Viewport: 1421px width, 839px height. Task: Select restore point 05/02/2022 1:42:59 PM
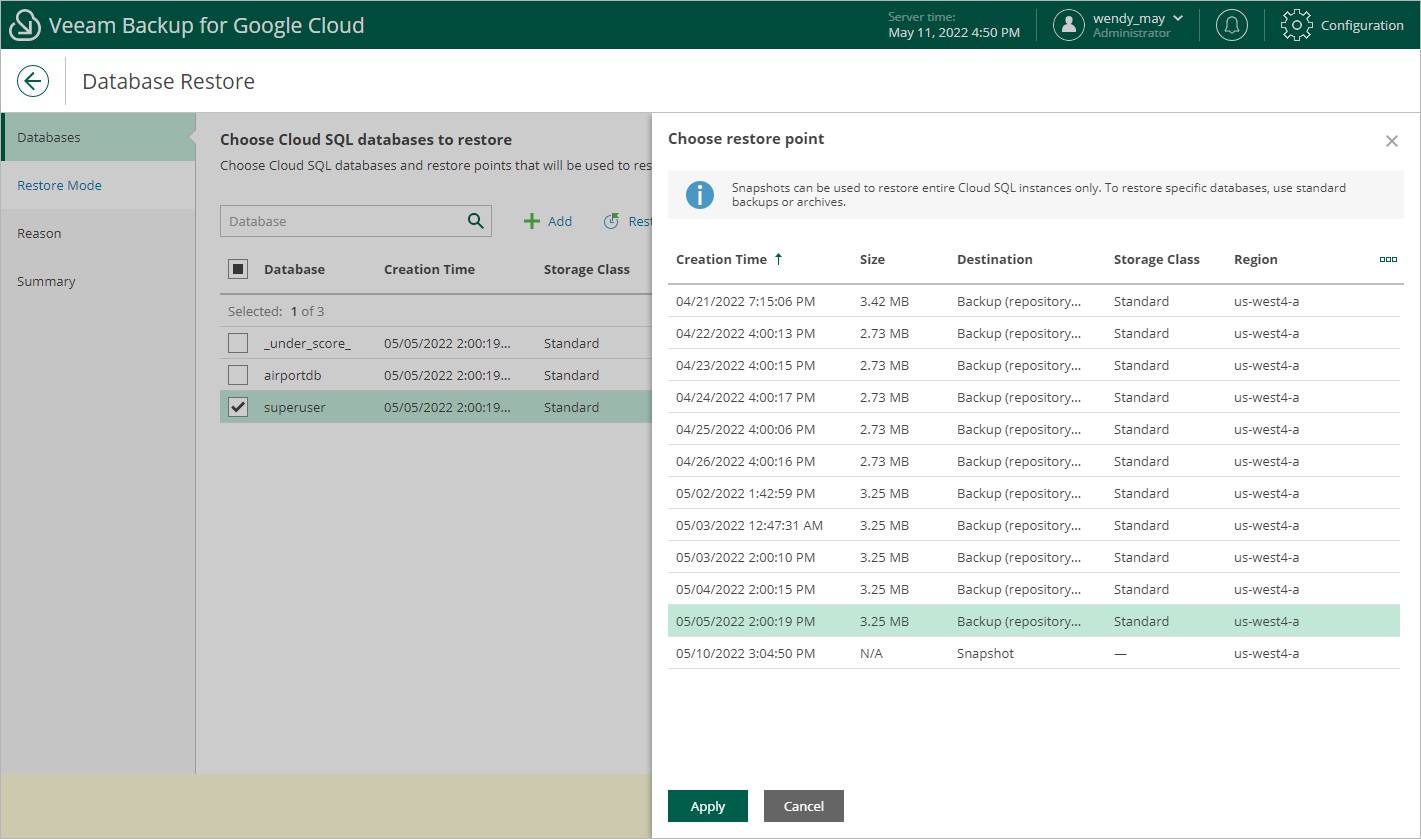click(1034, 493)
